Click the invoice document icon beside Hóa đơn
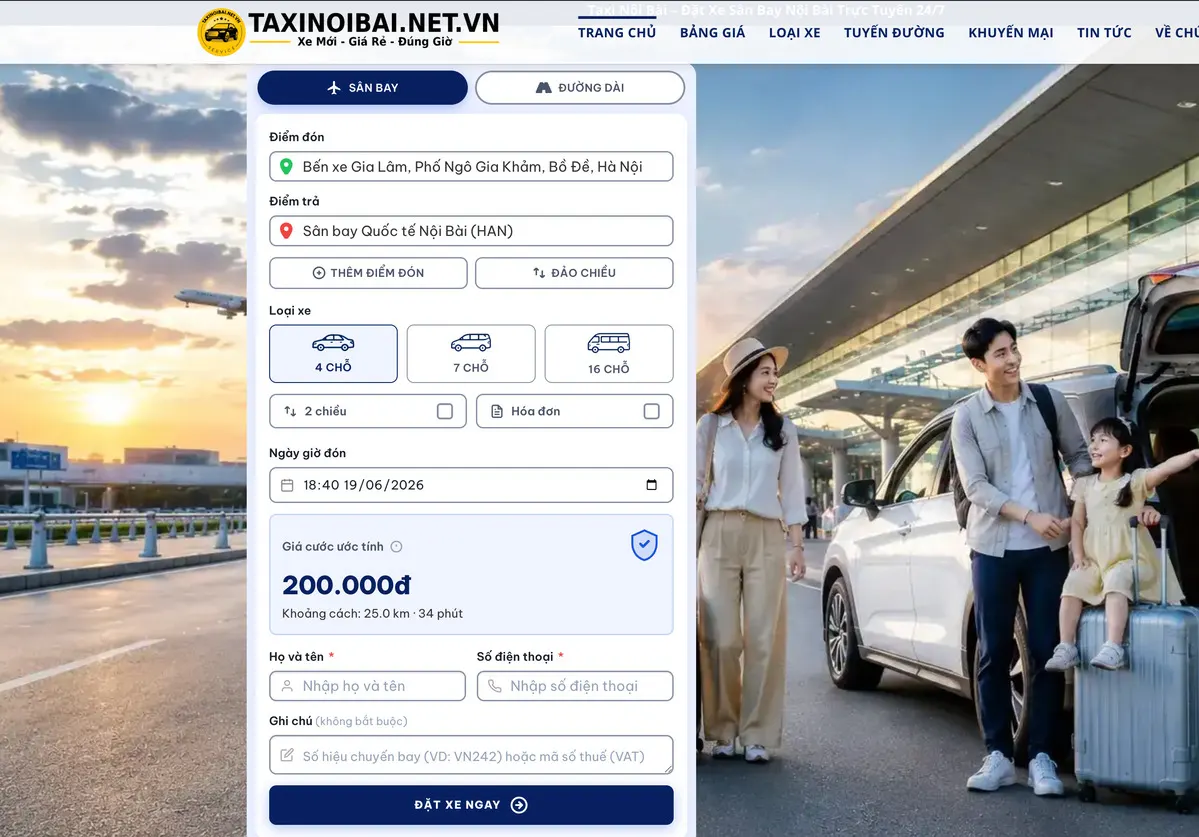The width and height of the screenshot is (1199, 837). (x=497, y=411)
